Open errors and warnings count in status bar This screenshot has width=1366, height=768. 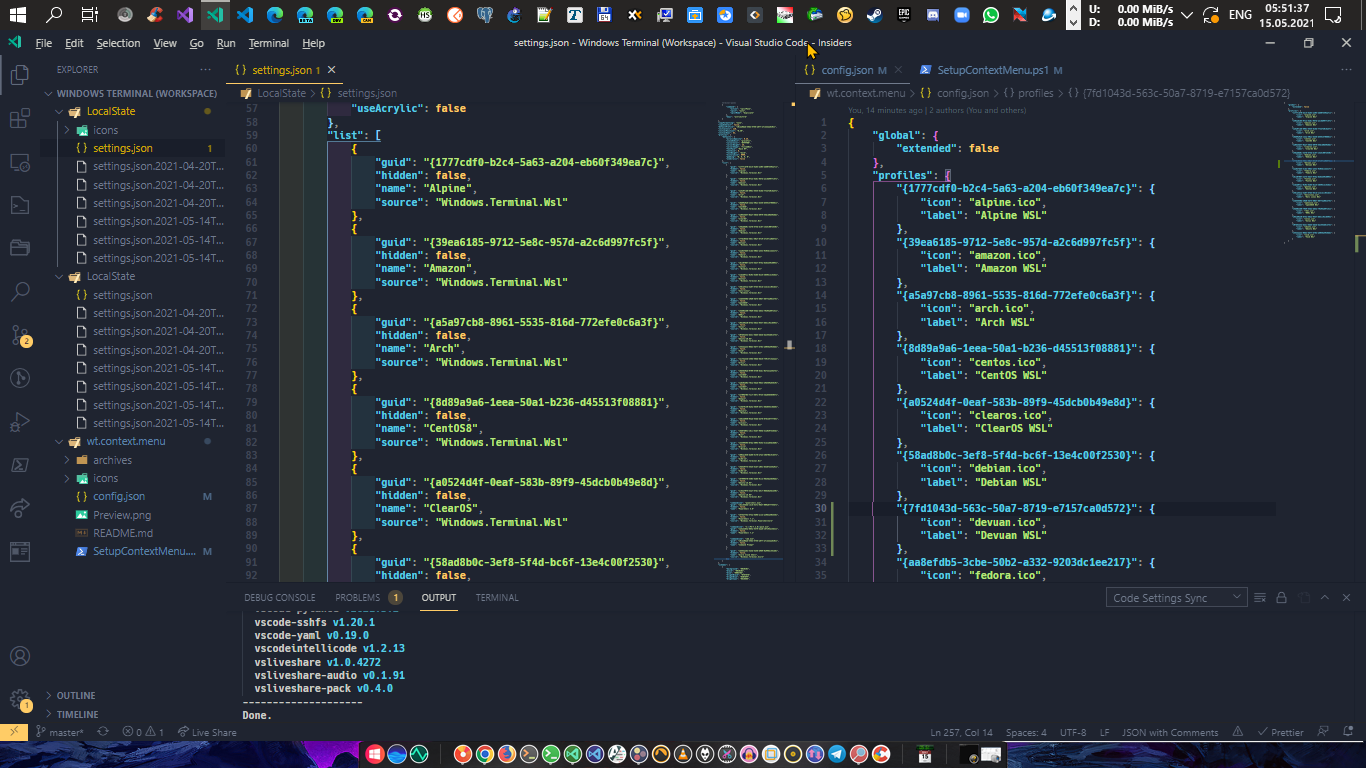pyautogui.click(x=143, y=732)
